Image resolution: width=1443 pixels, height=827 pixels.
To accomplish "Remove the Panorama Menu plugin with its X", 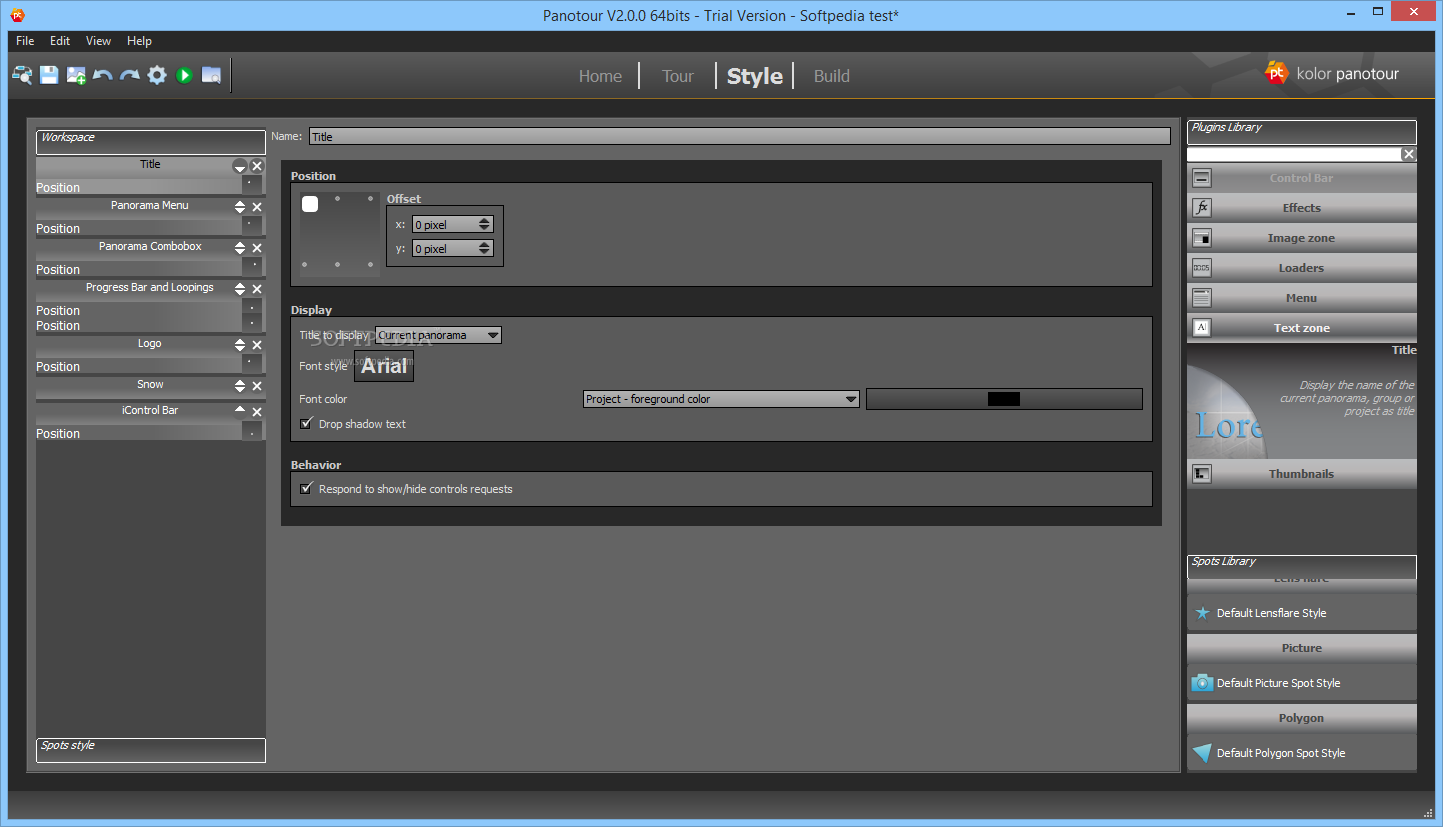I will pos(257,207).
